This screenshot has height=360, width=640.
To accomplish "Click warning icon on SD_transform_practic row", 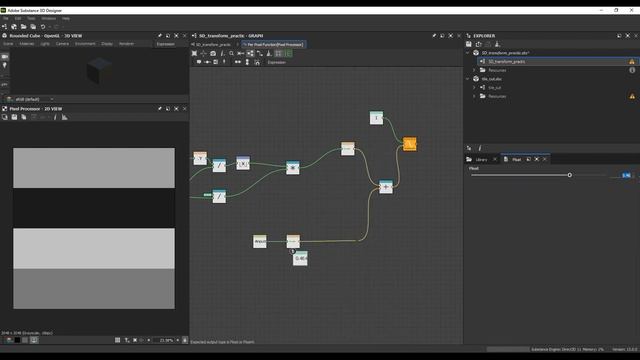I will coord(632,62).
